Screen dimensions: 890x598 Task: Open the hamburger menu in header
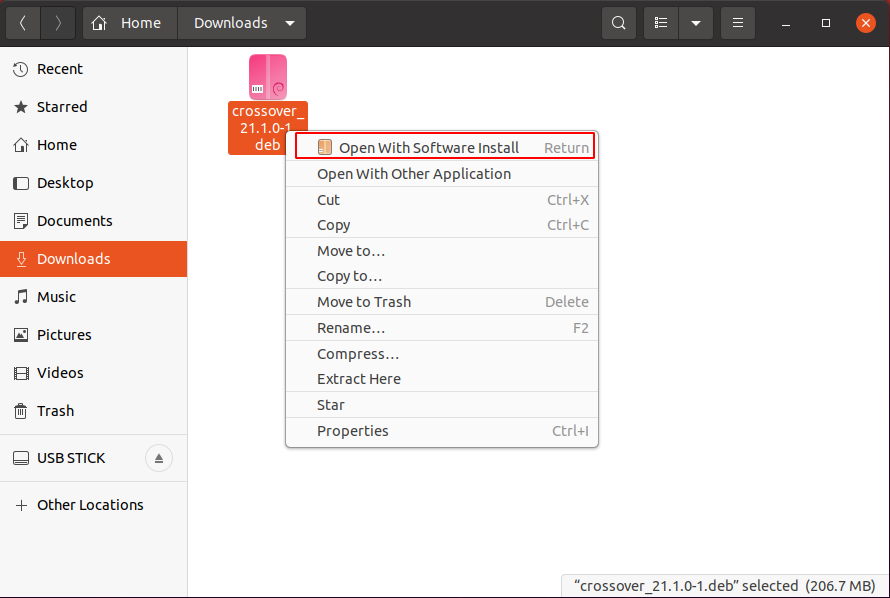click(737, 23)
